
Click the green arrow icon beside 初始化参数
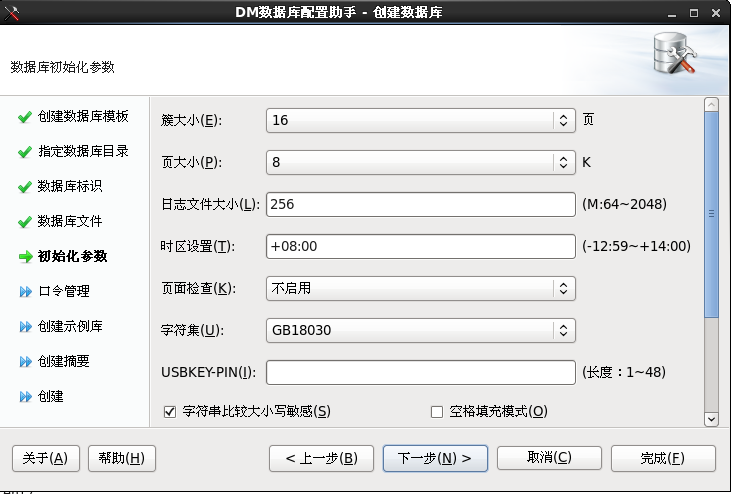(x=25, y=256)
